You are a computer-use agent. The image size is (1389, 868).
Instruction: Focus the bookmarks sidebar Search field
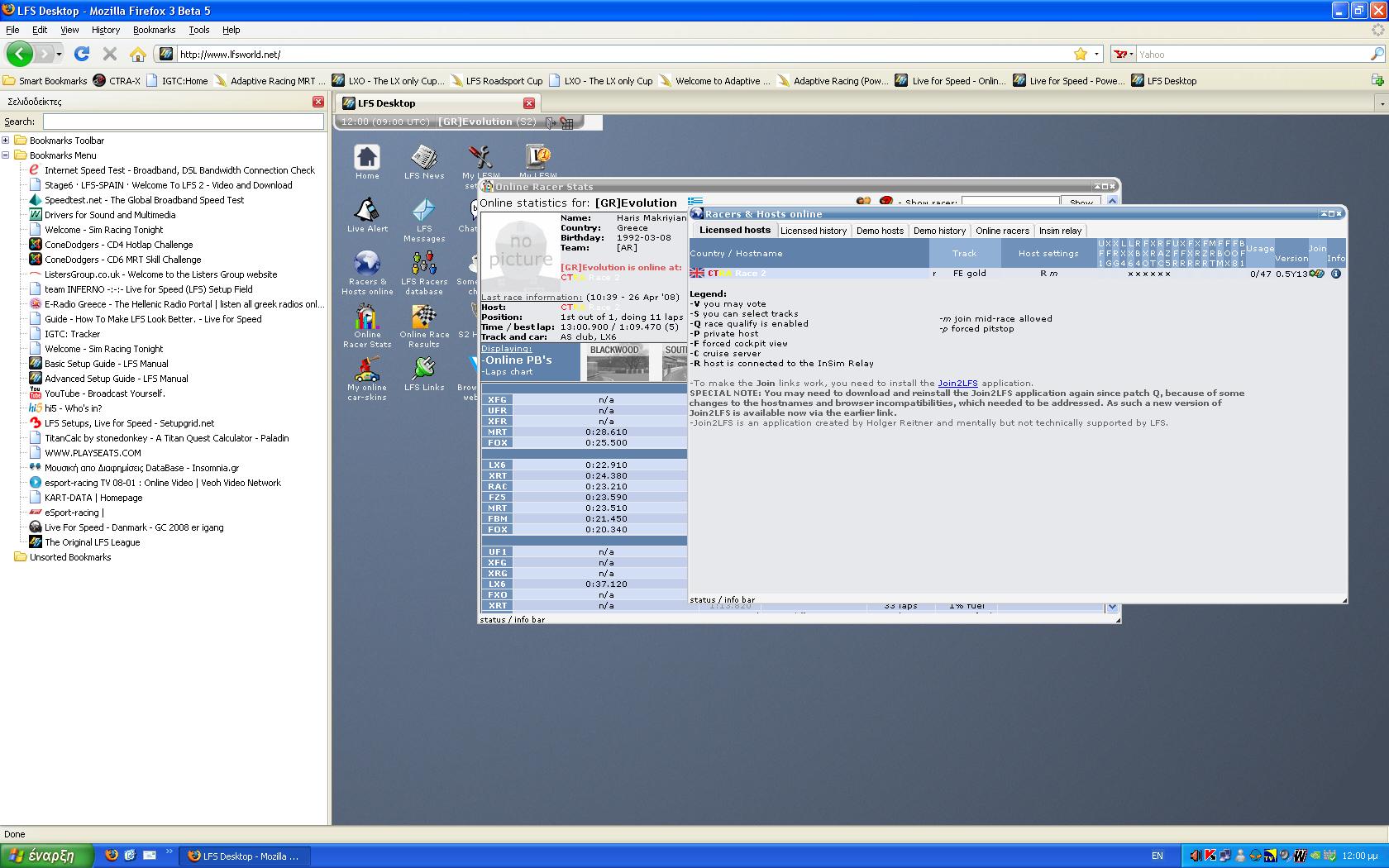pyautogui.click(x=184, y=122)
